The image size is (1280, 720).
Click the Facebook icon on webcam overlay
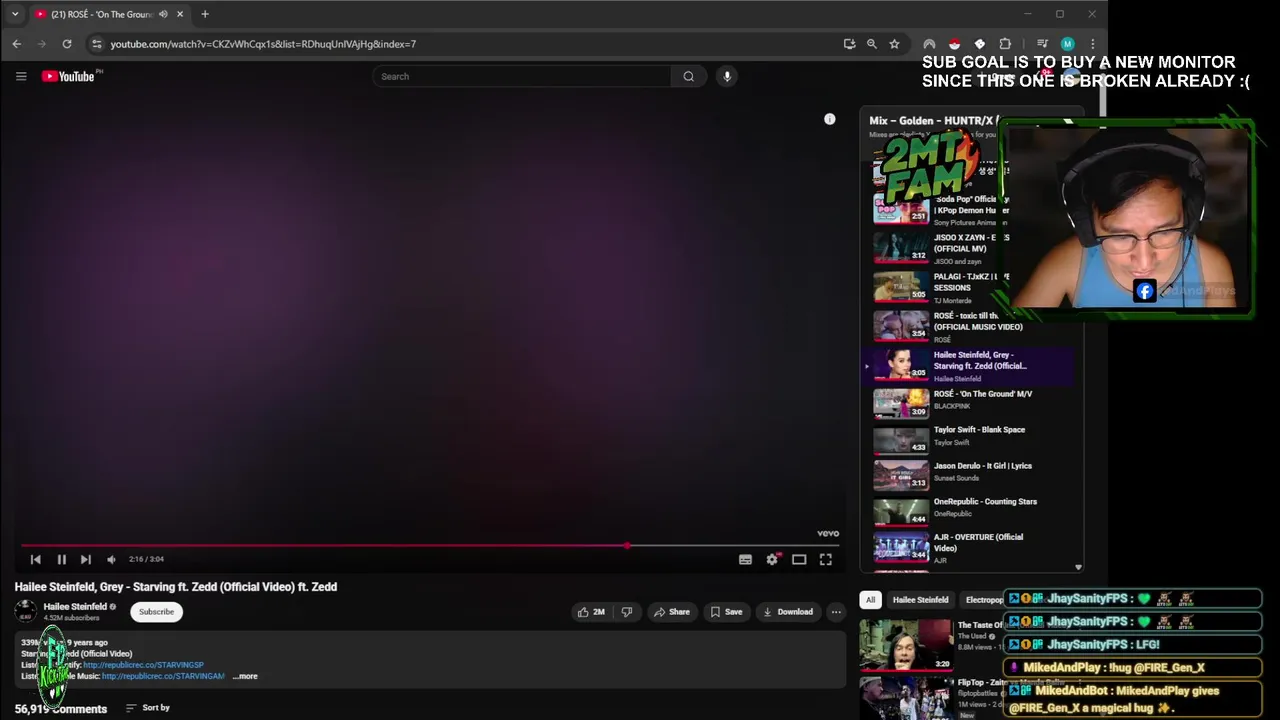click(x=1145, y=291)
